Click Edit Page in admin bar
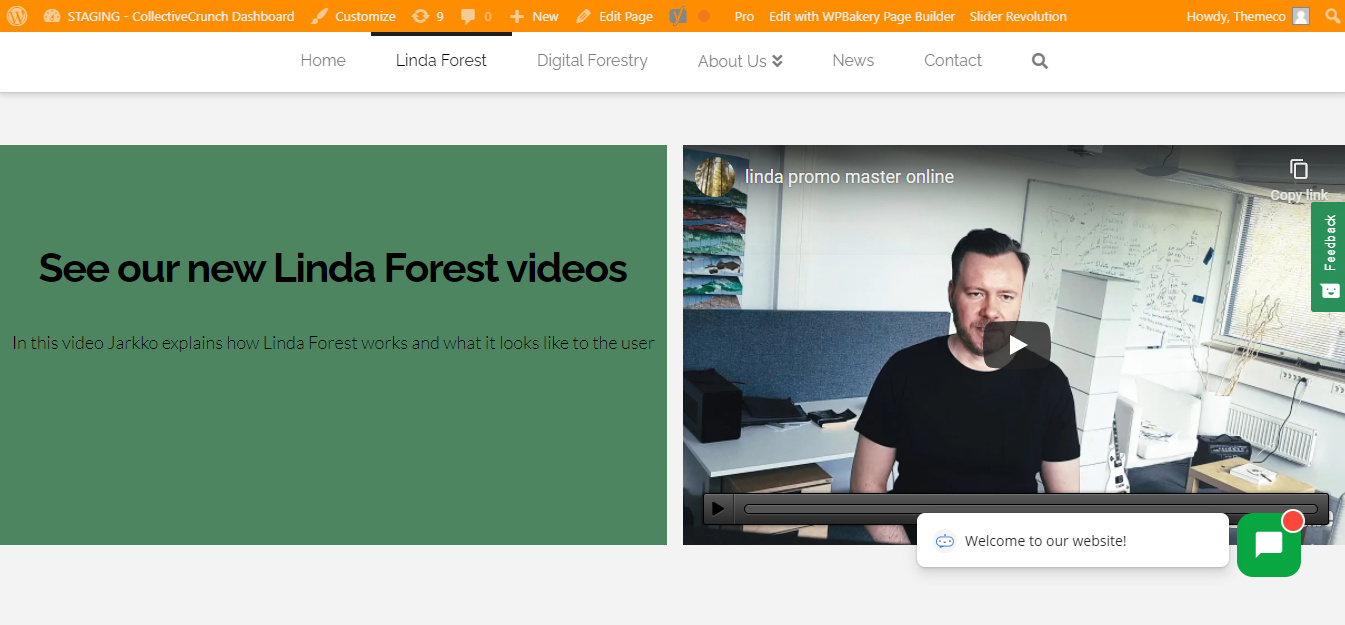1345x625 pixels. point(615,16)
